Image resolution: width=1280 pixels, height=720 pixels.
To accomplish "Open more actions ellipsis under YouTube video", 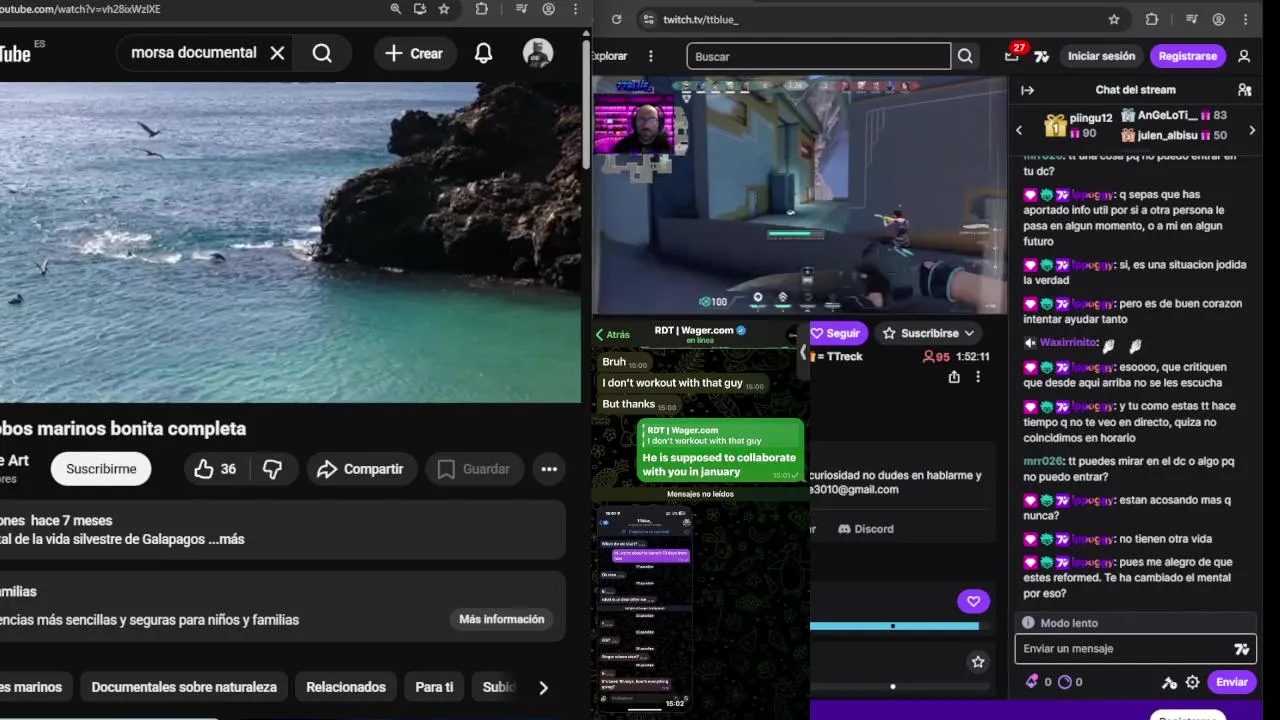I will [549, 469].
